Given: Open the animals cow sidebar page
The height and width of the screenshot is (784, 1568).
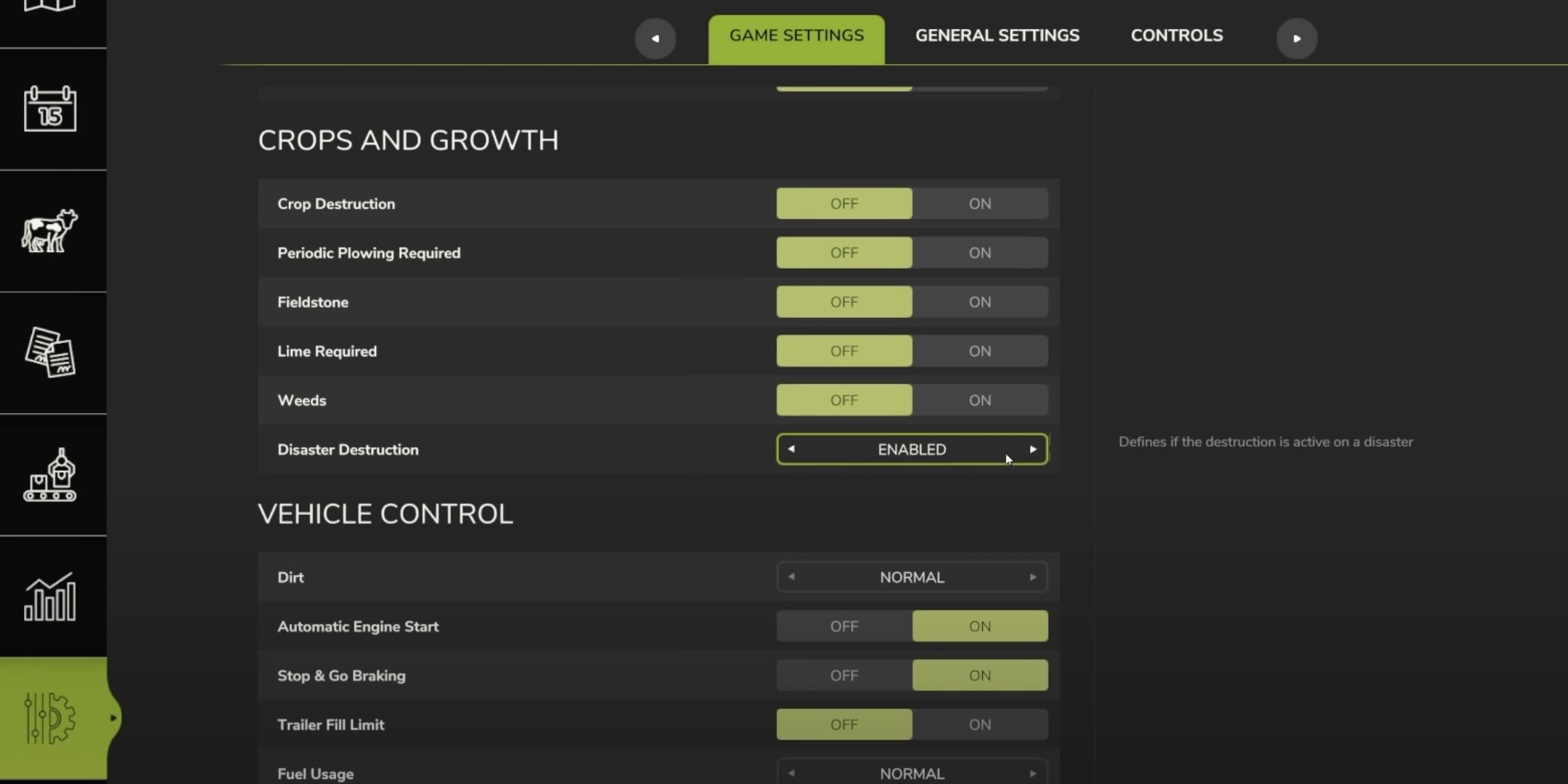Looking at the screenshot, I should tap(50, 231).
